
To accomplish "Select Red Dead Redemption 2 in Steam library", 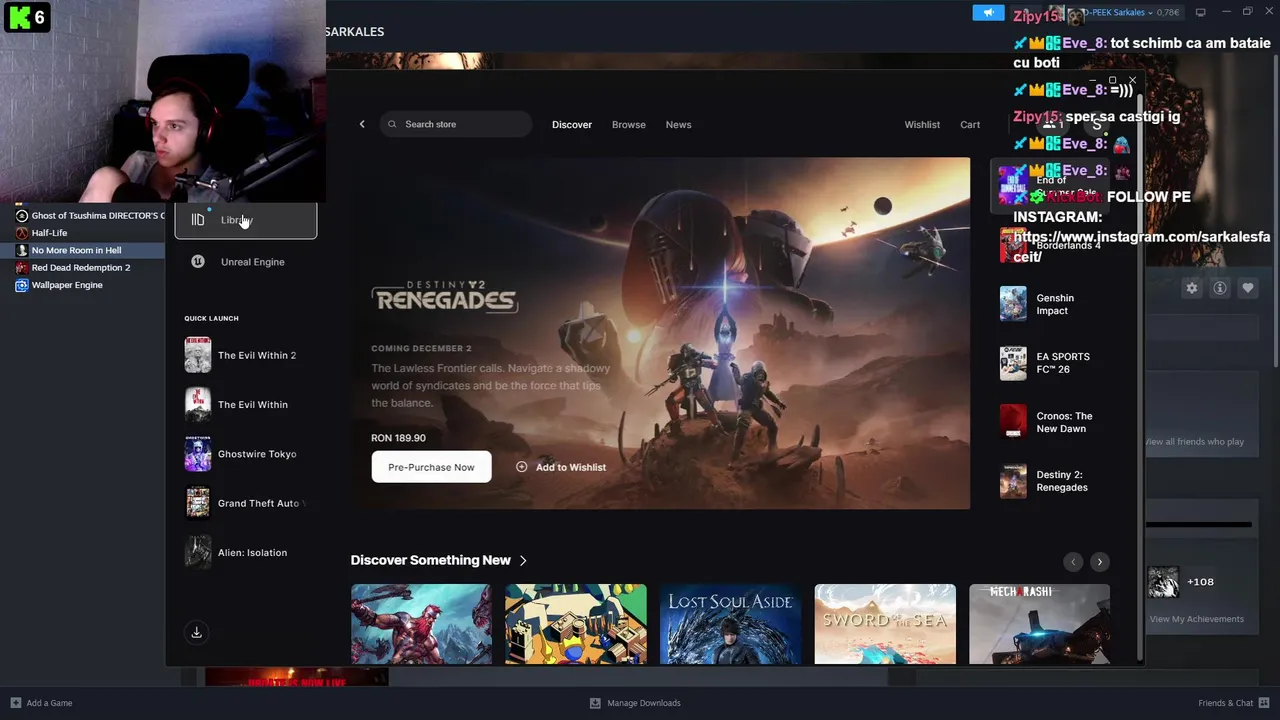I will (81, 268).
